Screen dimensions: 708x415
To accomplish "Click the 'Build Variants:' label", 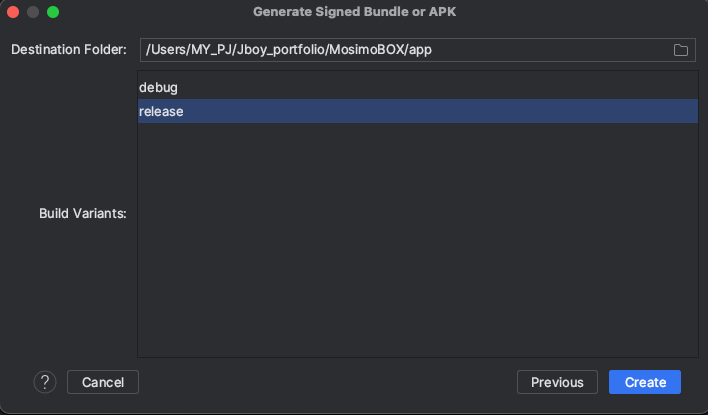I will click(82, 214).
